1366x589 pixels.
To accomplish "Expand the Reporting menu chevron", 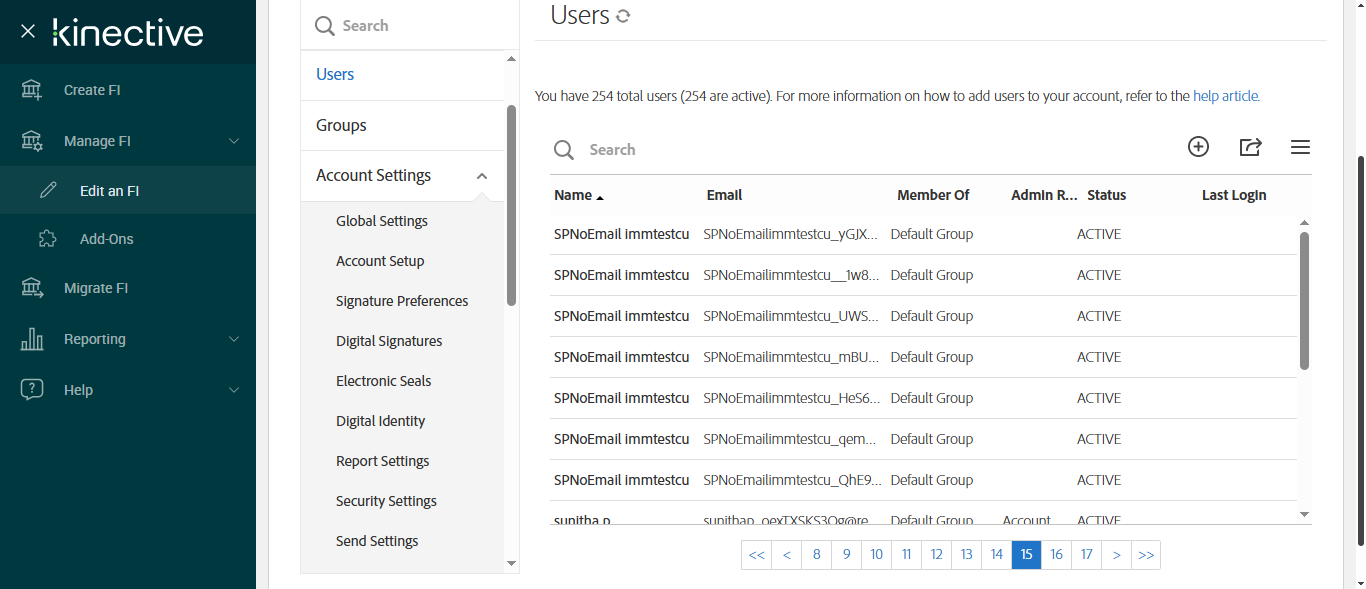I will coord(234,339).
